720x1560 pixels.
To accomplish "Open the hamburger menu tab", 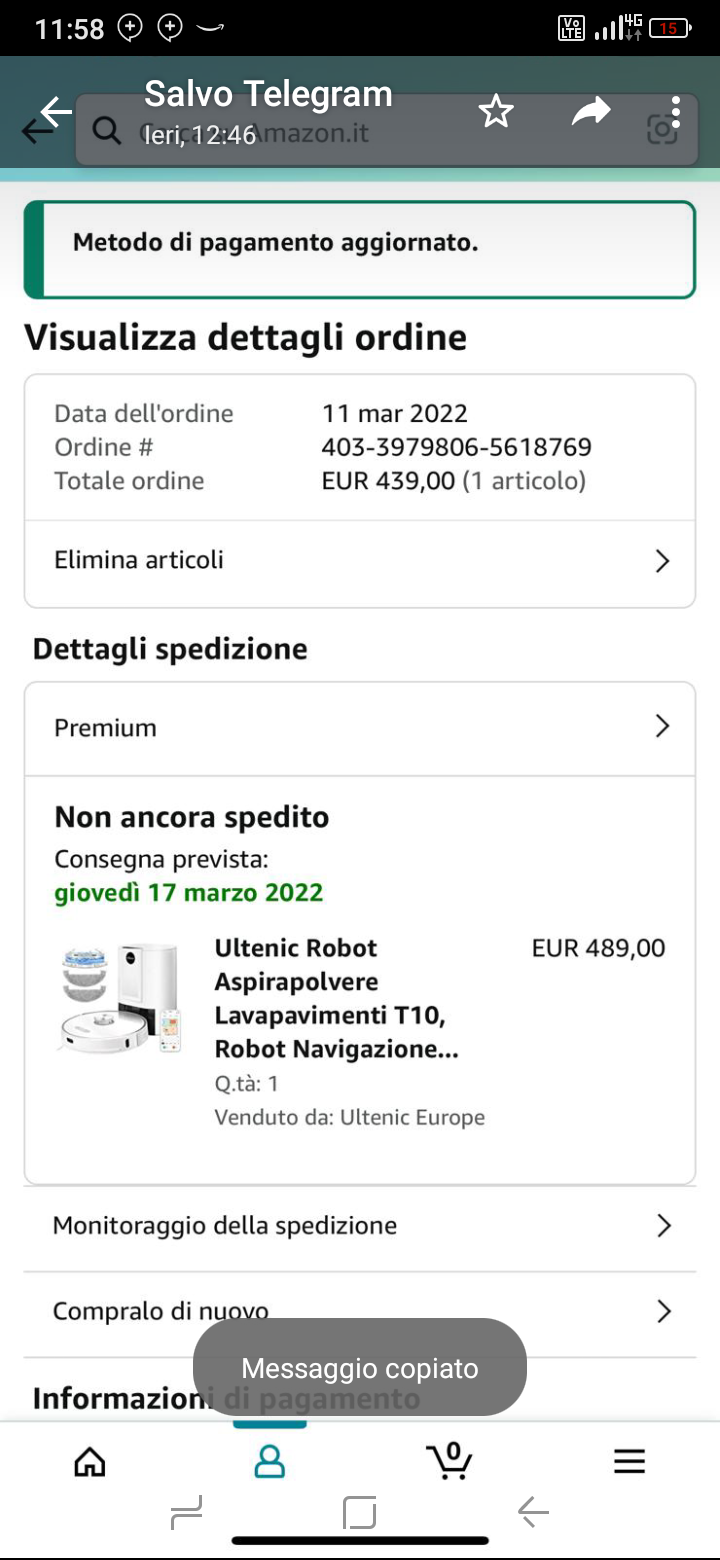I will click(x=629, y=1462).
